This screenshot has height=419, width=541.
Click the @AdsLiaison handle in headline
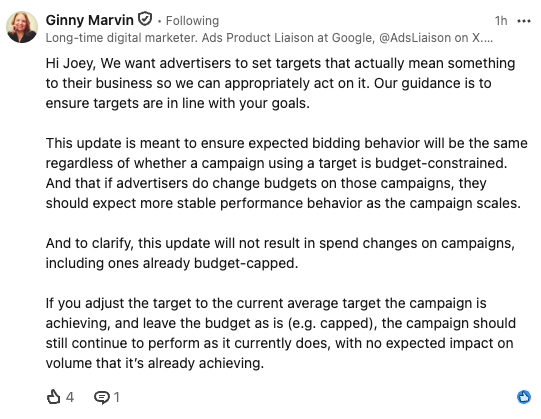point(415,38)
